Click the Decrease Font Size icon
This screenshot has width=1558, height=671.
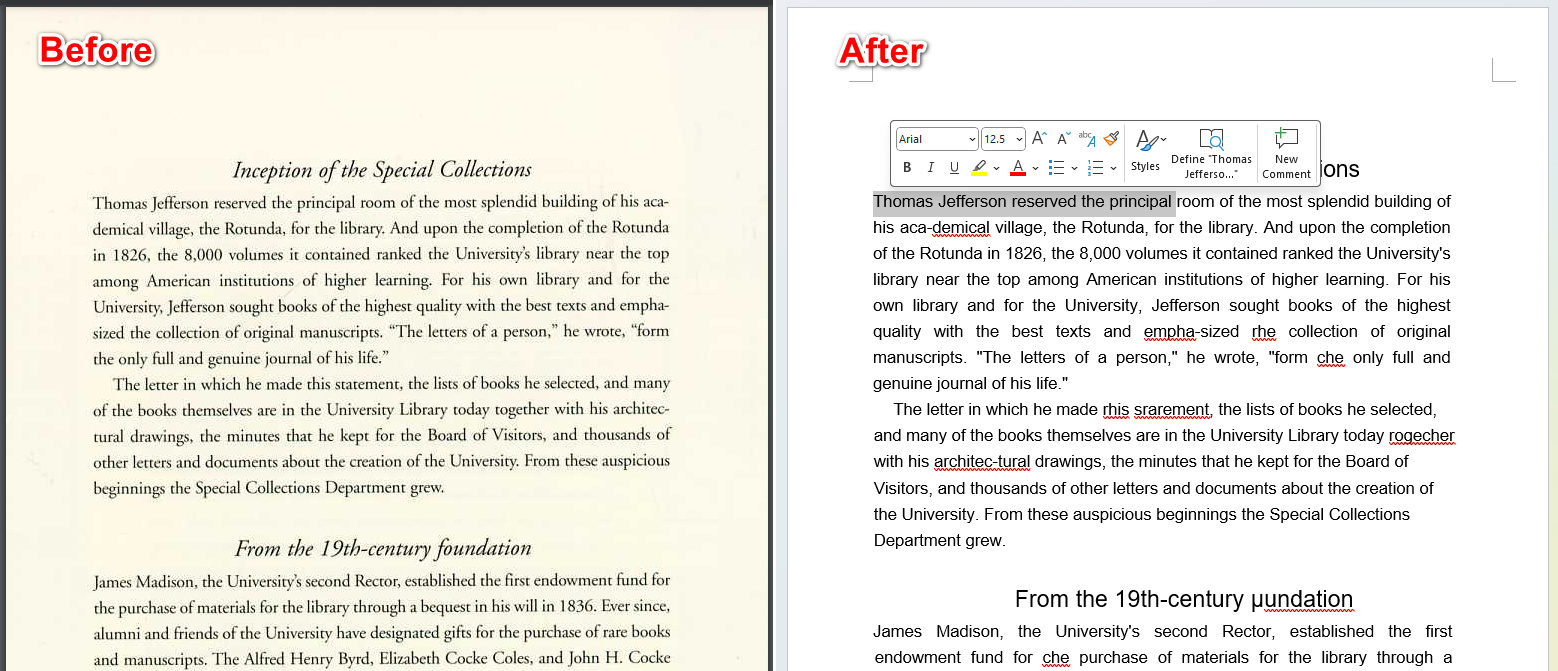click(x=1062, y=138)
